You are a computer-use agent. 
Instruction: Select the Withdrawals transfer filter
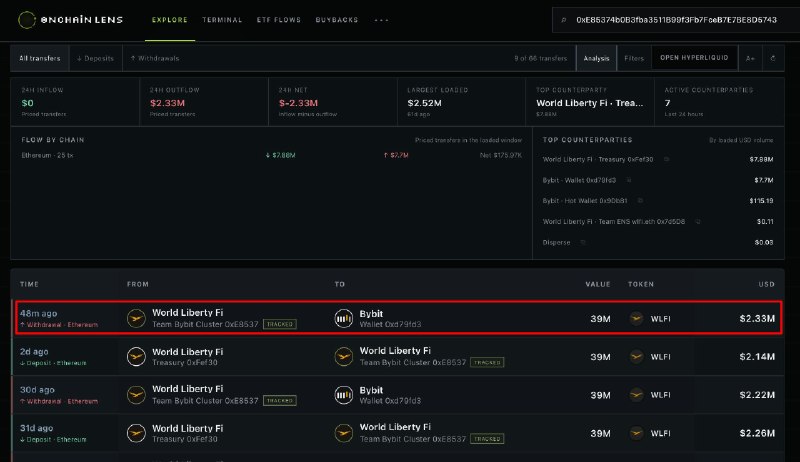pyautogui.click(x=155, y=58)
